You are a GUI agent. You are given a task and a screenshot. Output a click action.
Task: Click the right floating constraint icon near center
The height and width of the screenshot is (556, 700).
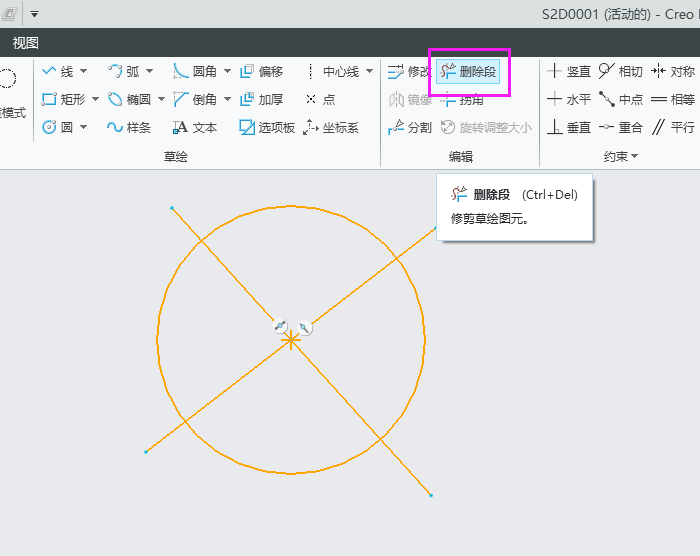point(304,328)
